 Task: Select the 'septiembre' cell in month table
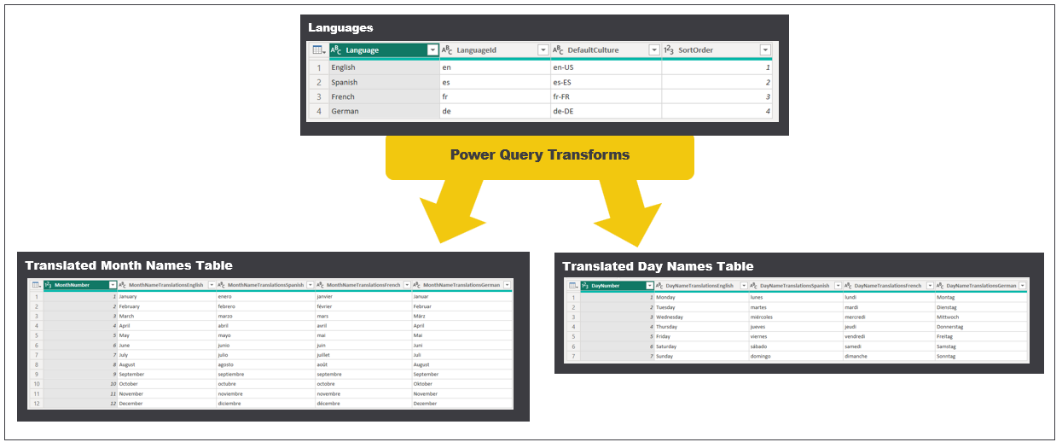(x=266, y=374)
